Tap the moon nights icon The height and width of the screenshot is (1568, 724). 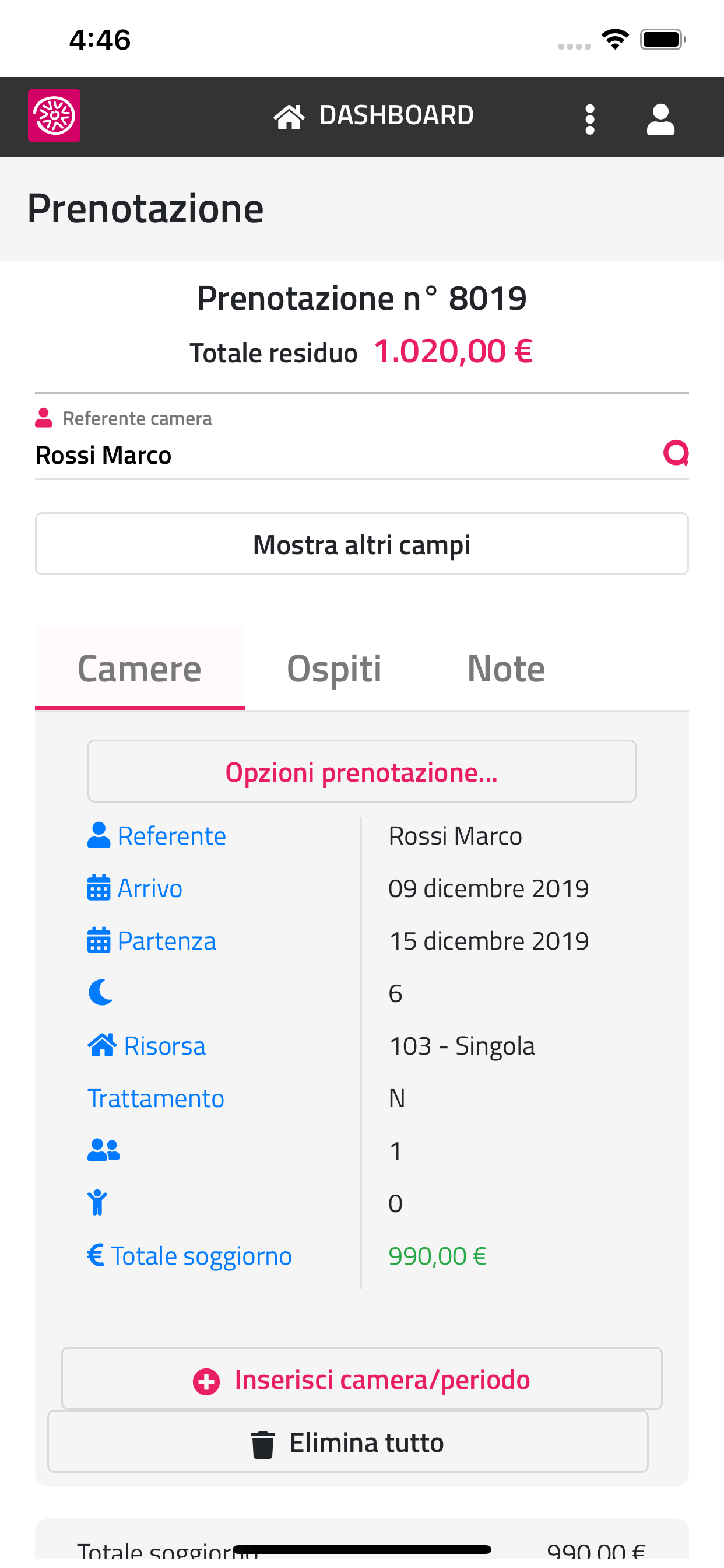pos(100,993)
